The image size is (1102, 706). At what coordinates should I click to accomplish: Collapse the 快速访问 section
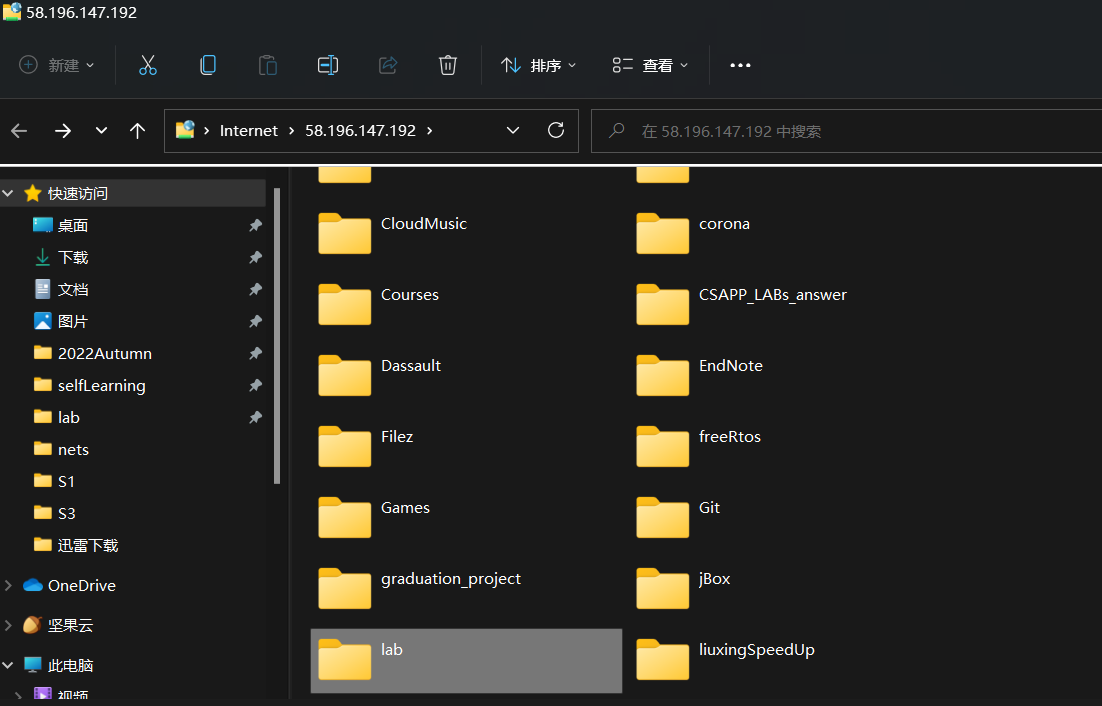click(x=9, y=193)
